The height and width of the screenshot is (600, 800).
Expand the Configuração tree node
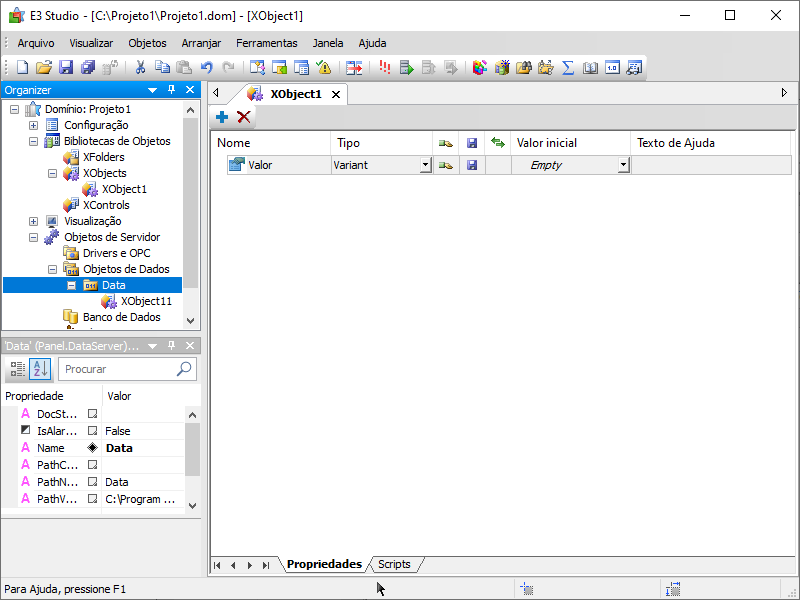tap(34, 125)
